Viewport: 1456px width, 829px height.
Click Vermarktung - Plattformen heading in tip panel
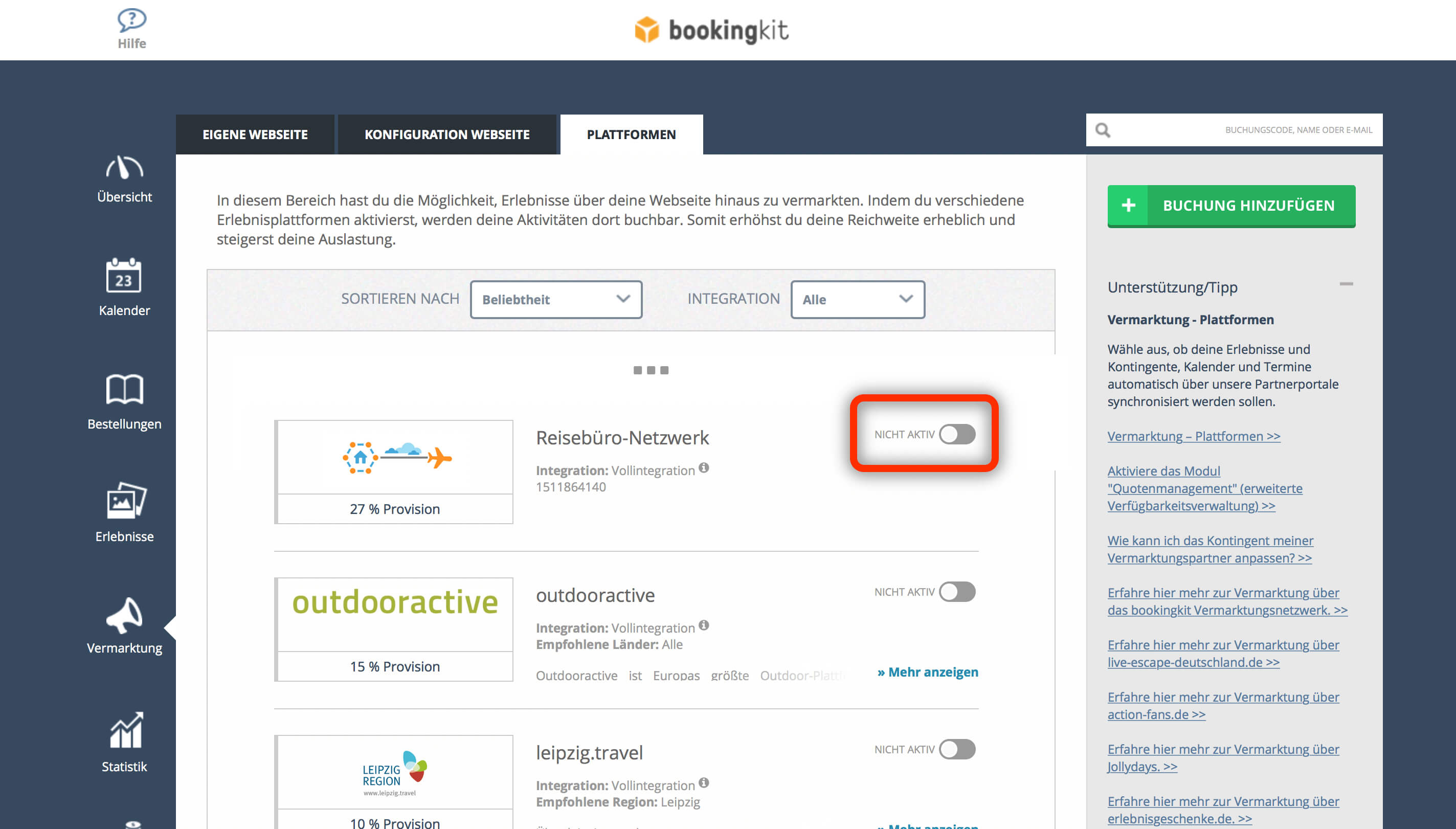point(1191,320)
